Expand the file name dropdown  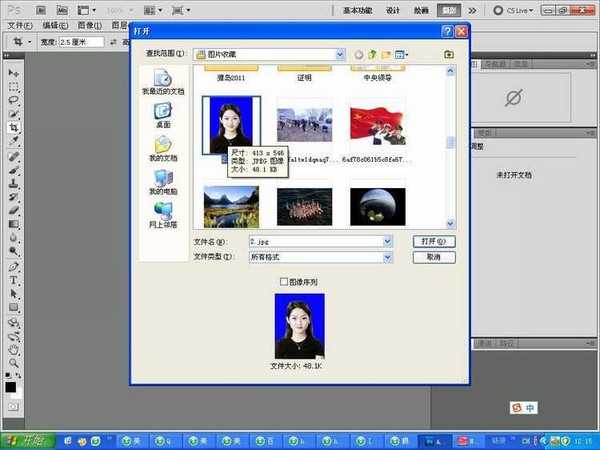pyautogui.click(x=387, y=242)
